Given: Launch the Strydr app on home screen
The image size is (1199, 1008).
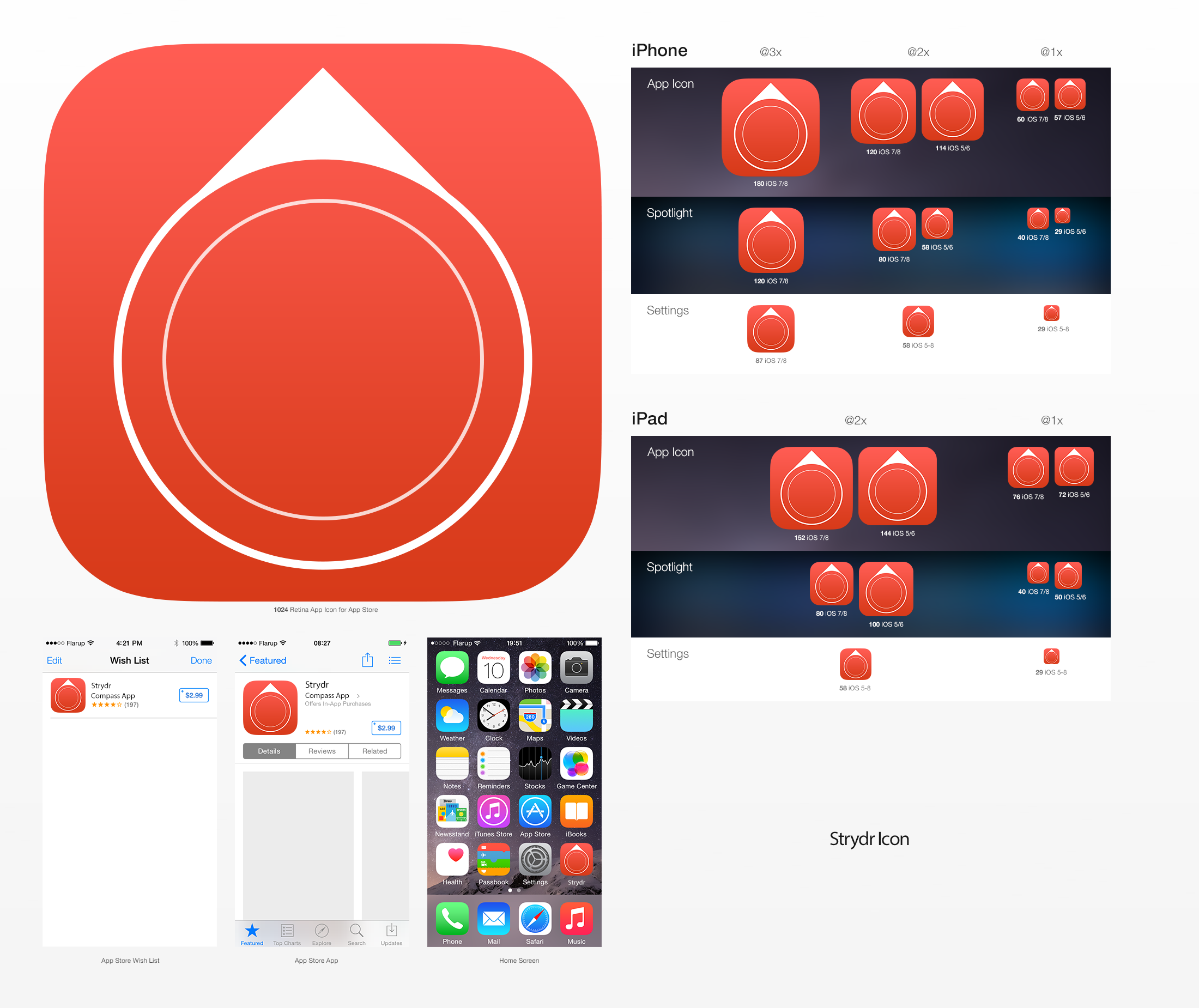Looking at the screenshot, I should (576, 859).
